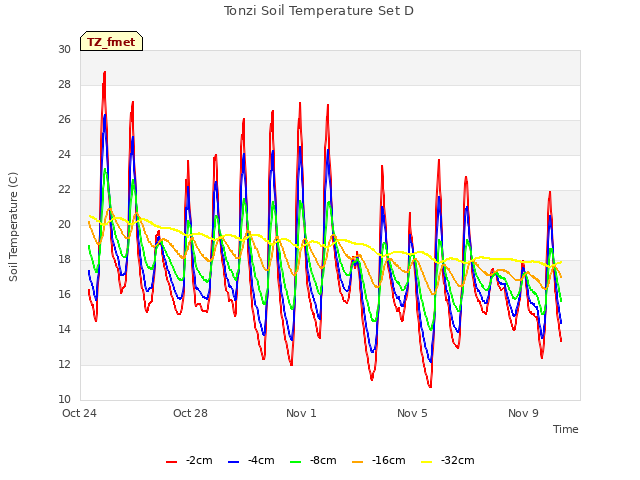Select the -8cm legend label
640x480 pixels.
coord(323,460)
